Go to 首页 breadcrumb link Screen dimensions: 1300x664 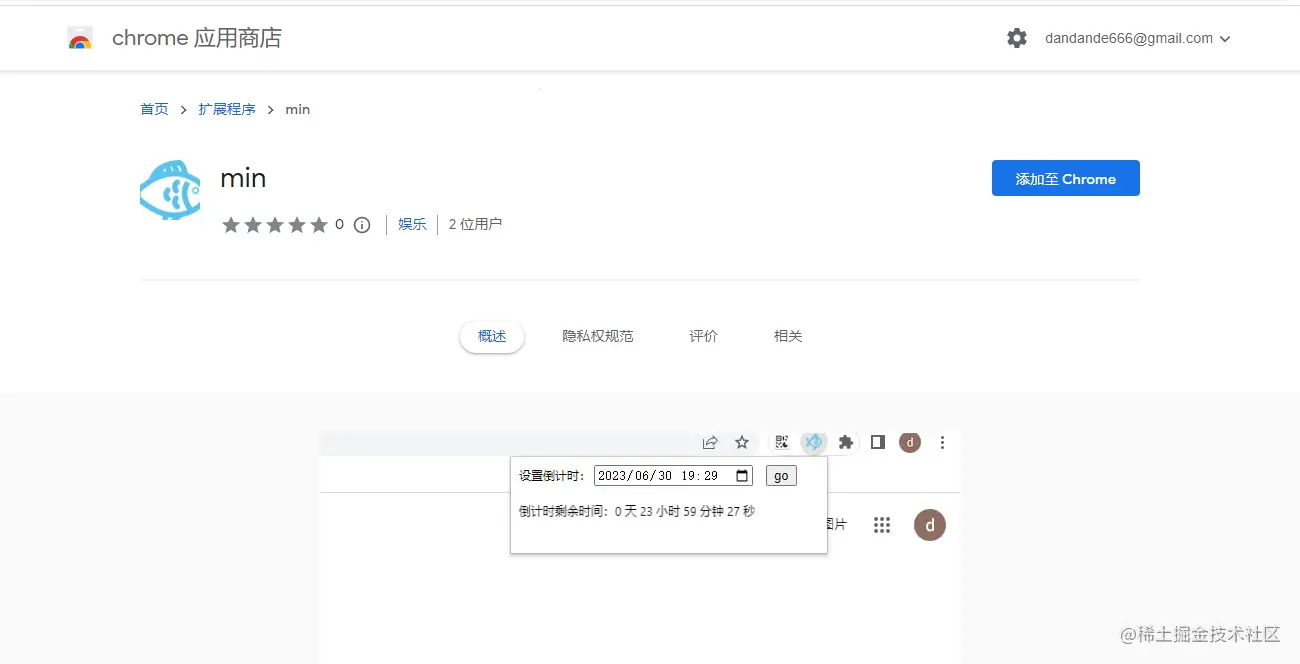(154, 109)
